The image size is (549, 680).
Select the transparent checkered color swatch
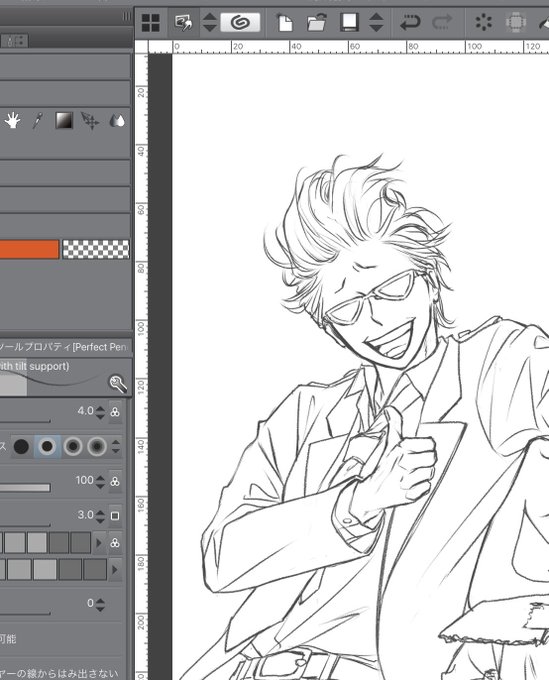pos(96,249)
